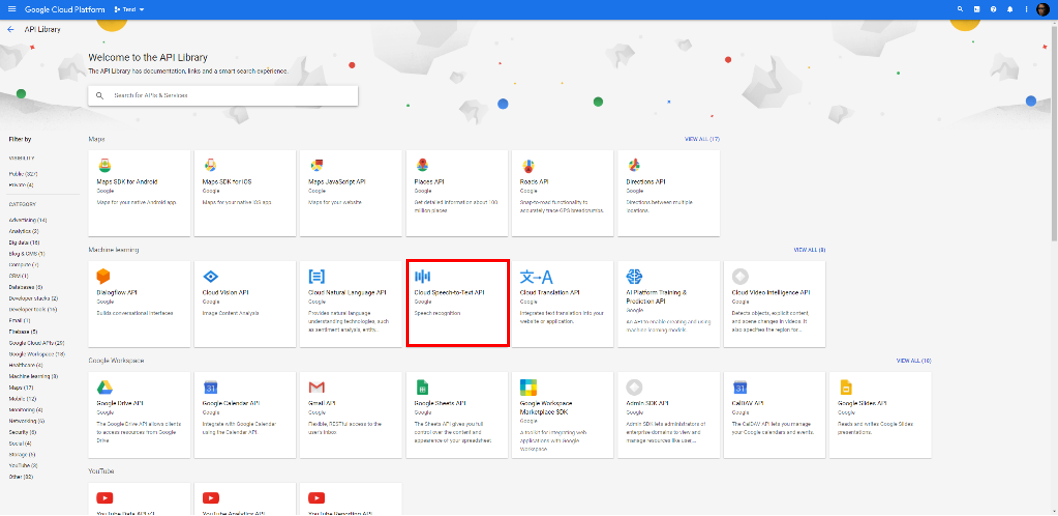Filter category by Developer stacks
The width and height of the screenshot is (1058, 516).
click(x=33, y=298)
